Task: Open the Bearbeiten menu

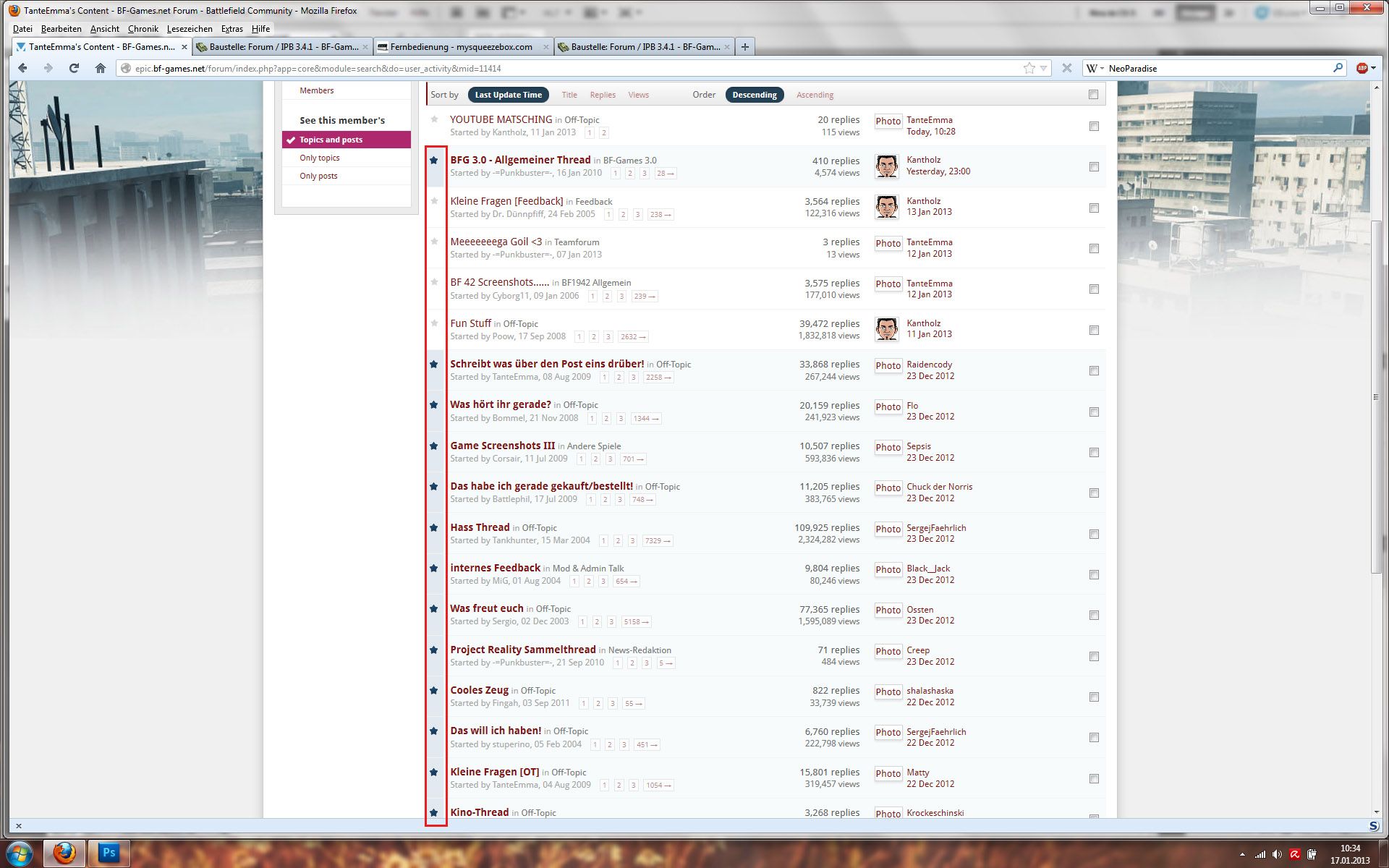Action: click(61, 29)
